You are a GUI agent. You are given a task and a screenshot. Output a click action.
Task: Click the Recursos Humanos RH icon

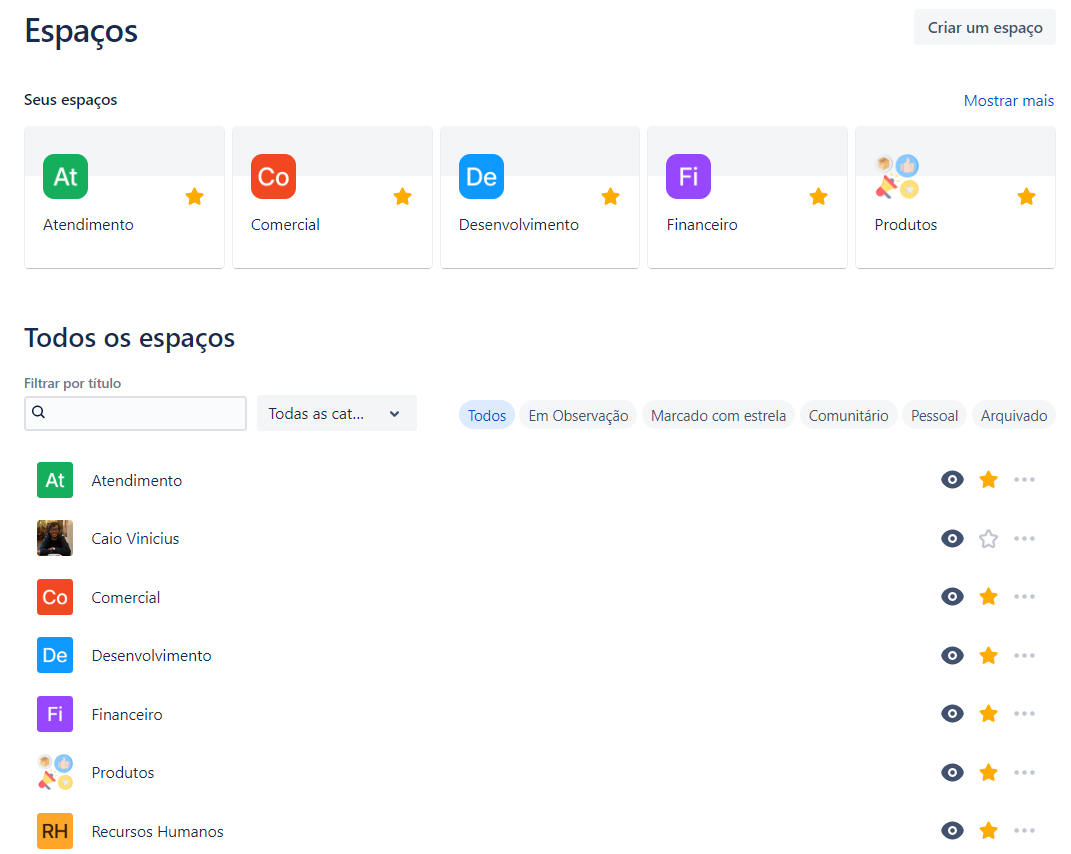(x=55, y=831)
